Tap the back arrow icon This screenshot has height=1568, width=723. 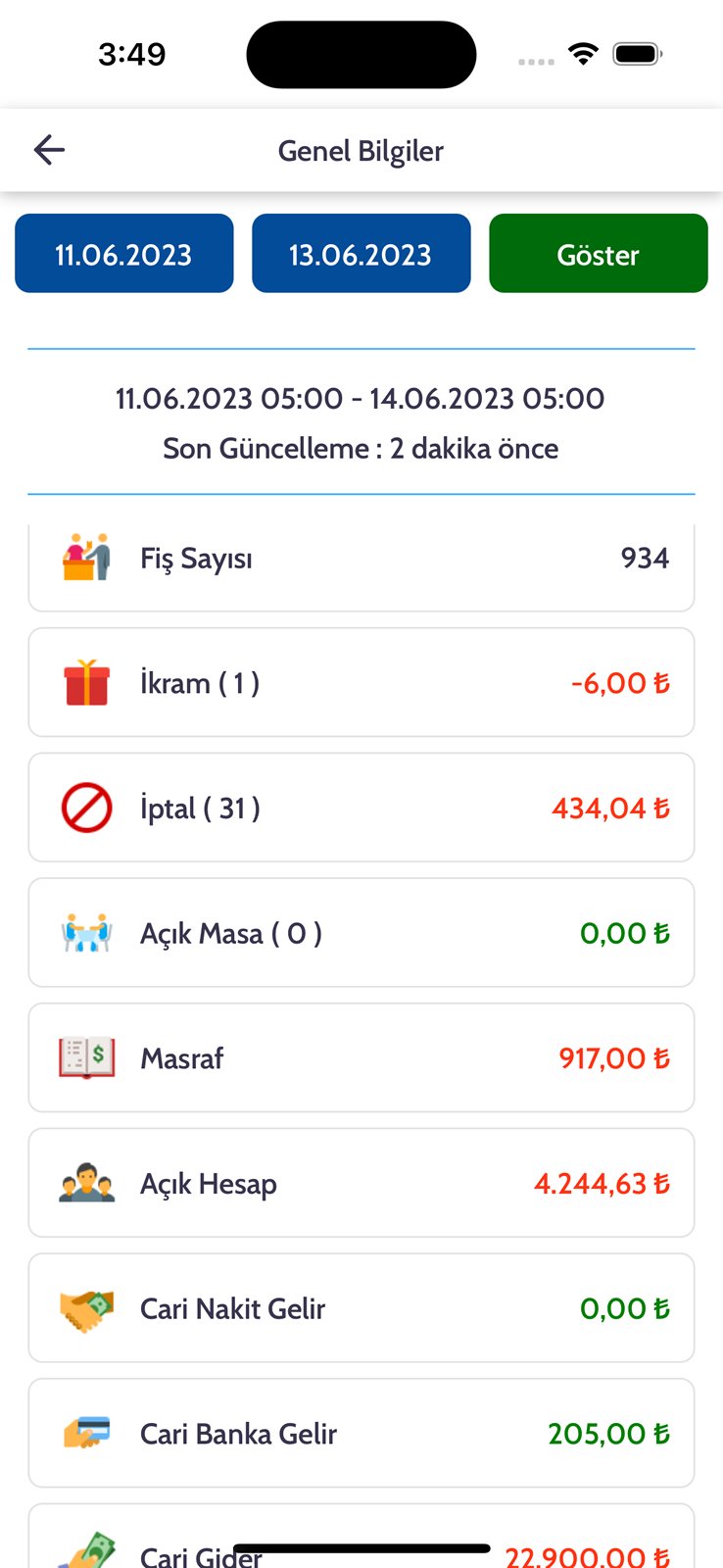point(49,150)
